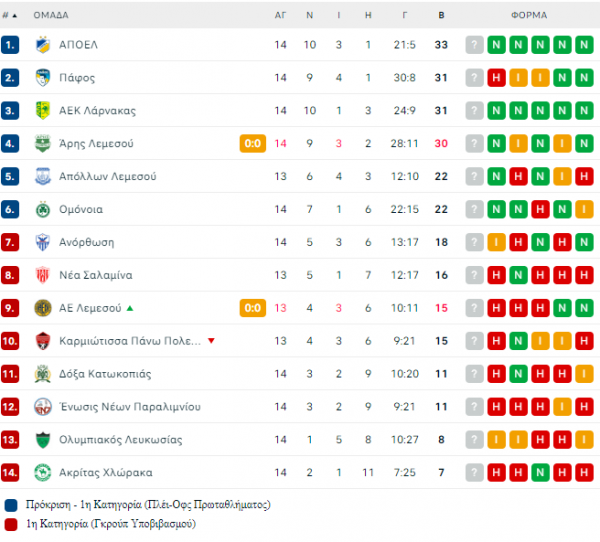This screenshot has height=542, width=600.
Task: Click the Ανόρθωση team crest
Action: [x=42, y=242]
